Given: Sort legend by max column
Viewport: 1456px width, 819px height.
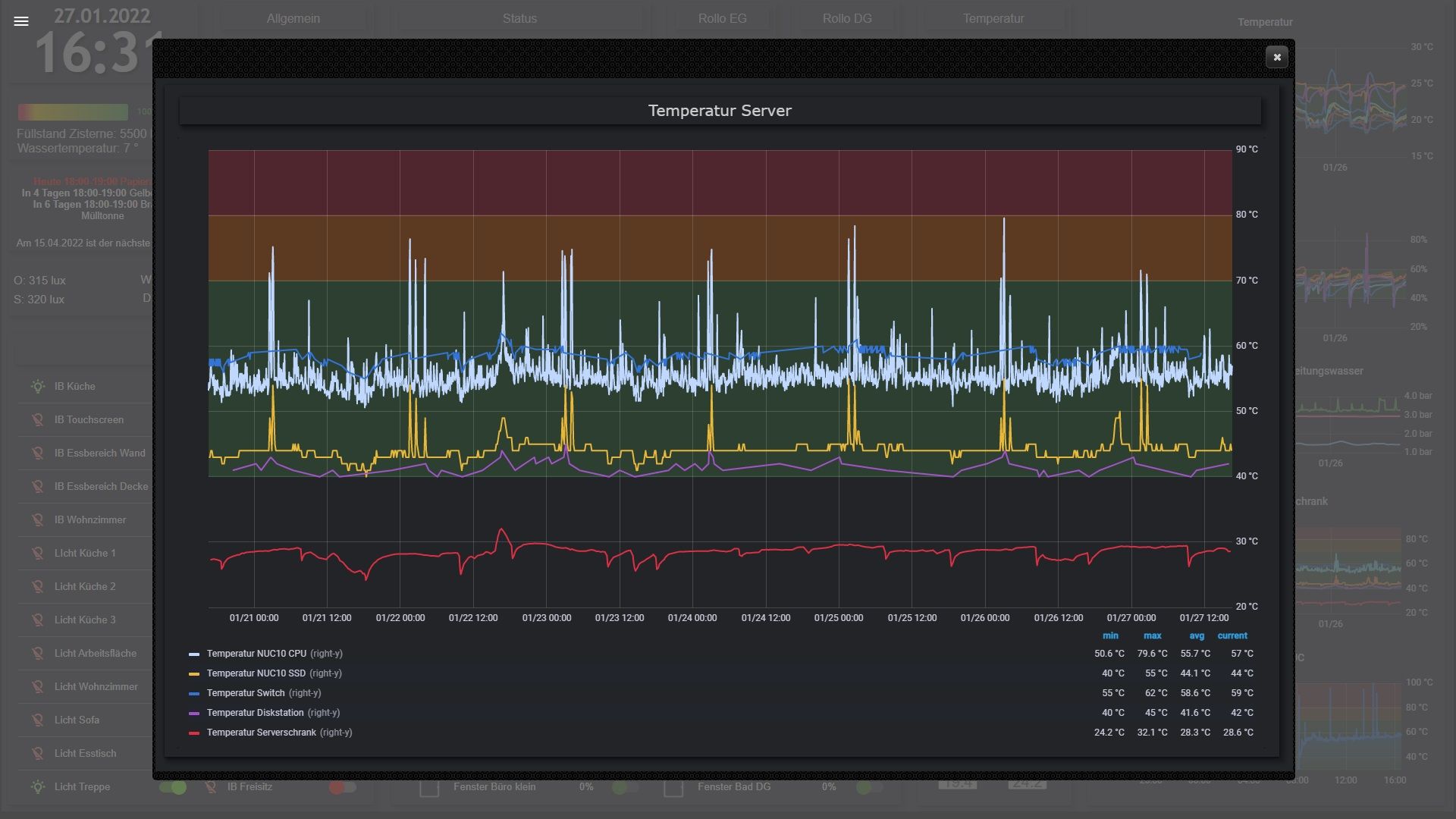Looking at the screenshot, I should 1153,635.
